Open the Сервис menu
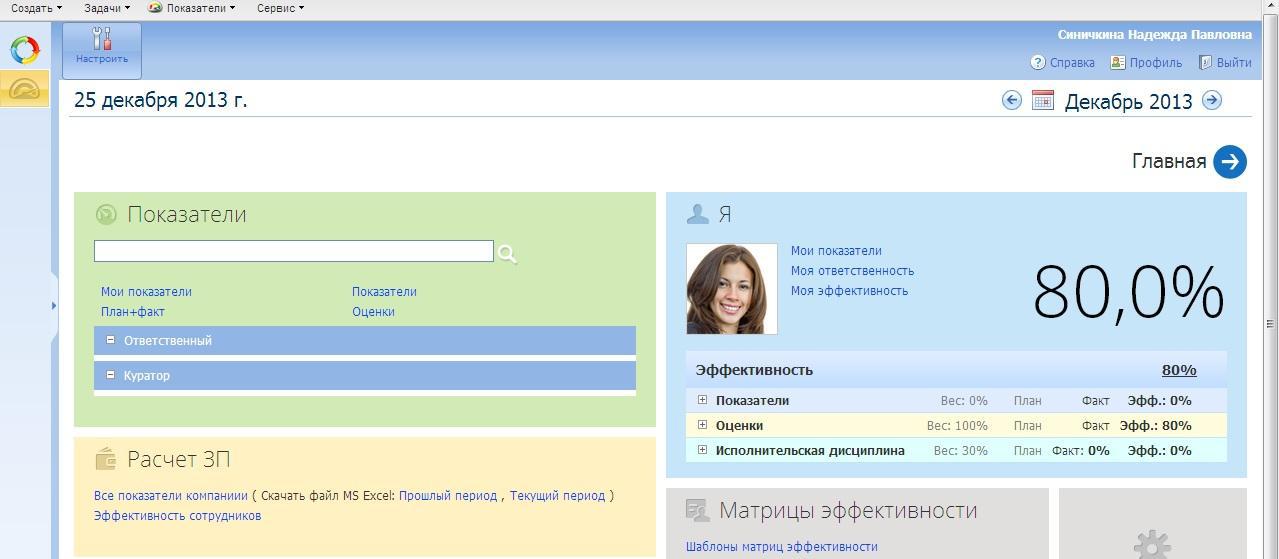1279x559 pixels. (x=280, y=8)
